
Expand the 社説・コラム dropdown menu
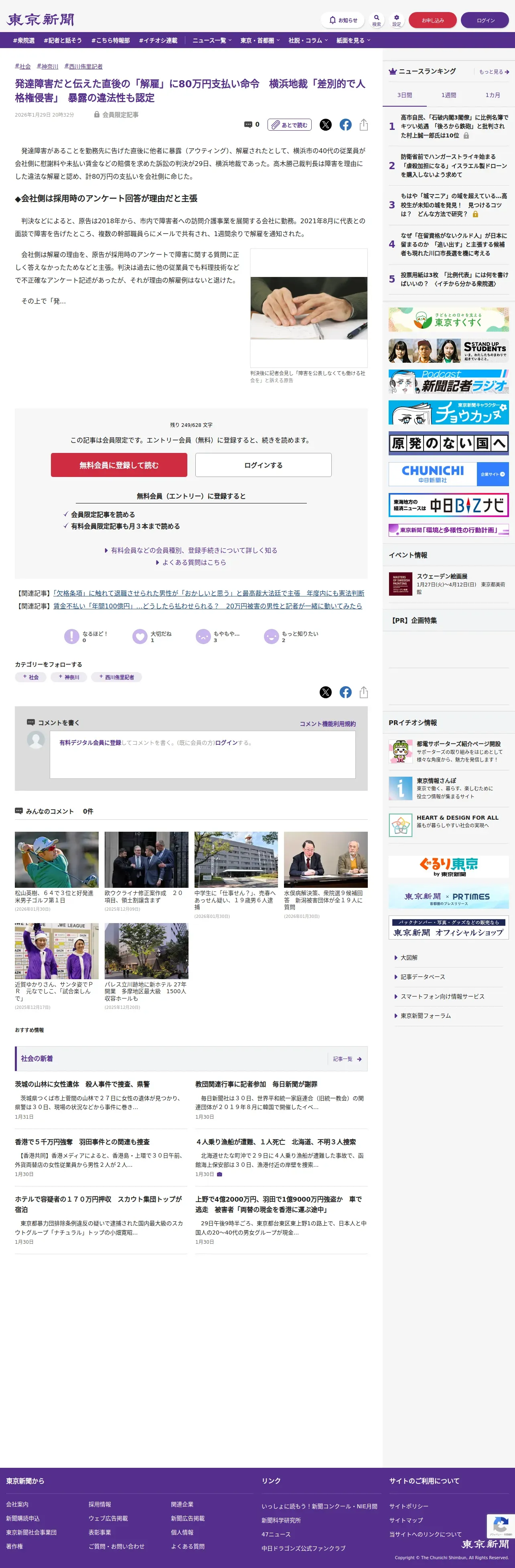coord(308,40)
